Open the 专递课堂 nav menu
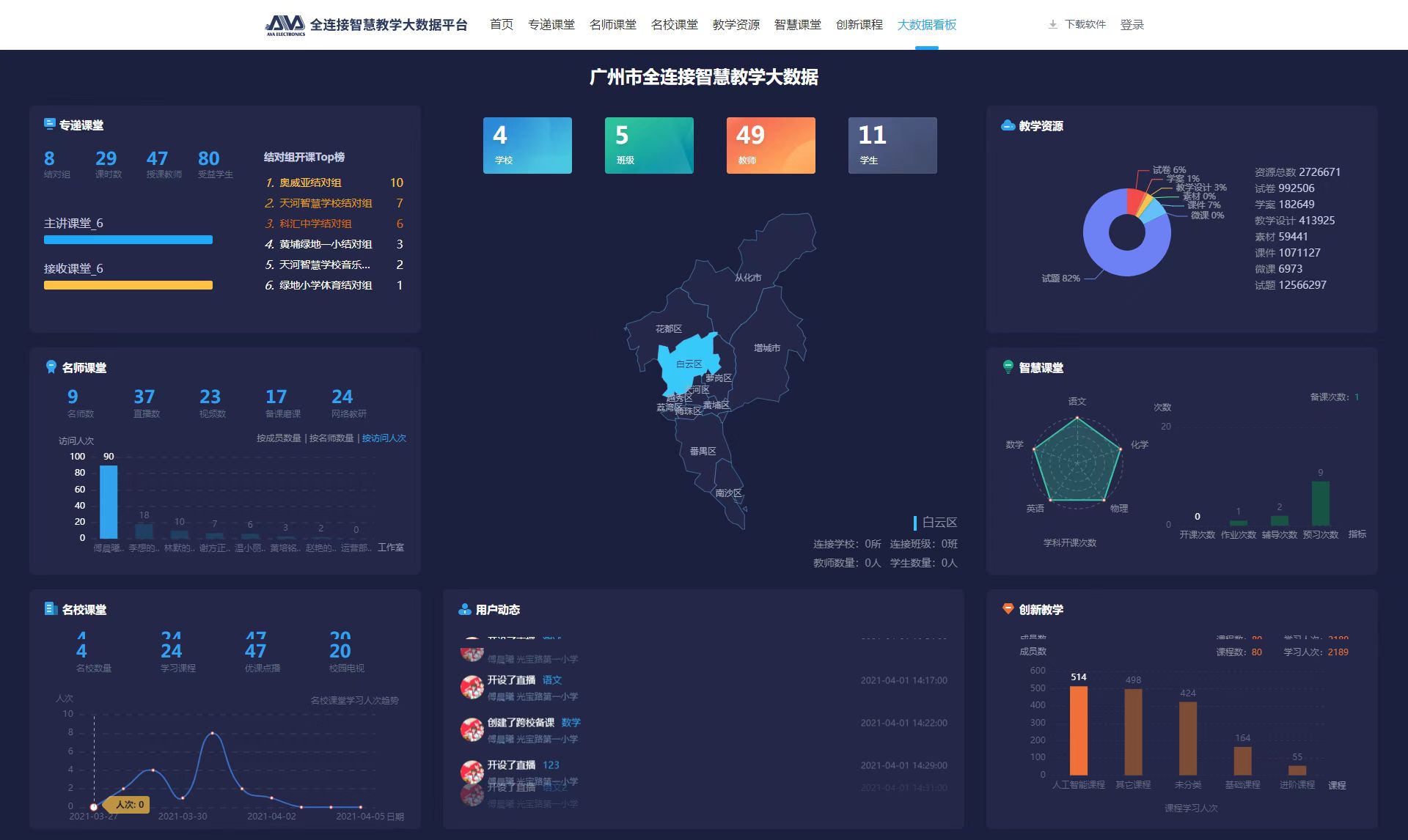1408x840 pixels. tap(551, 25)
